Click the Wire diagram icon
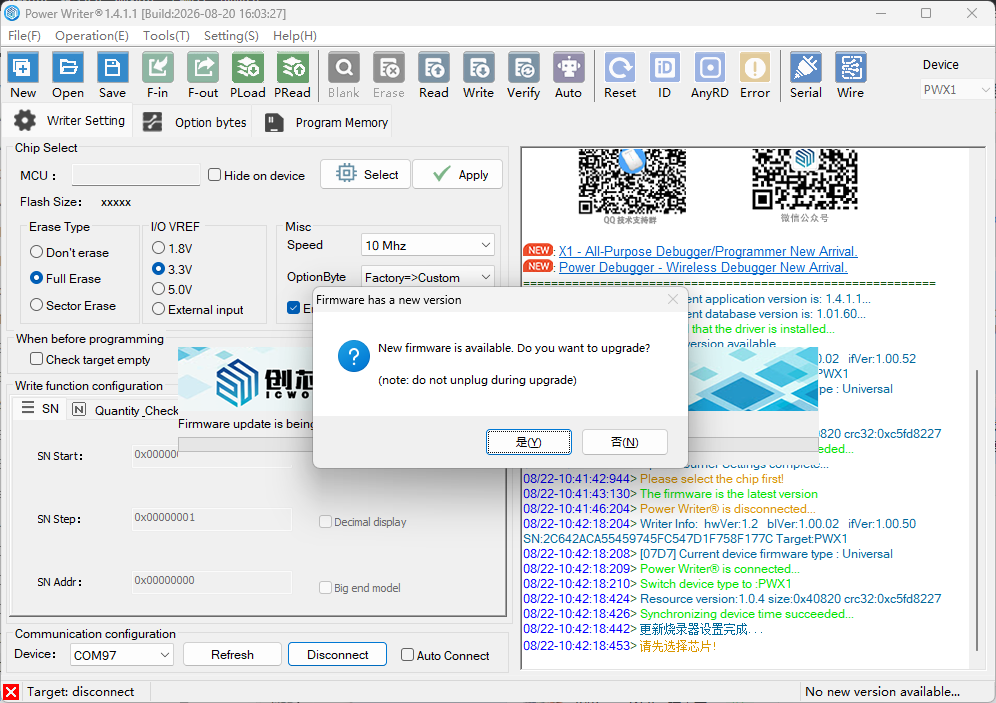The height and width of the screenshot is (703, 996). coord(851,68)
